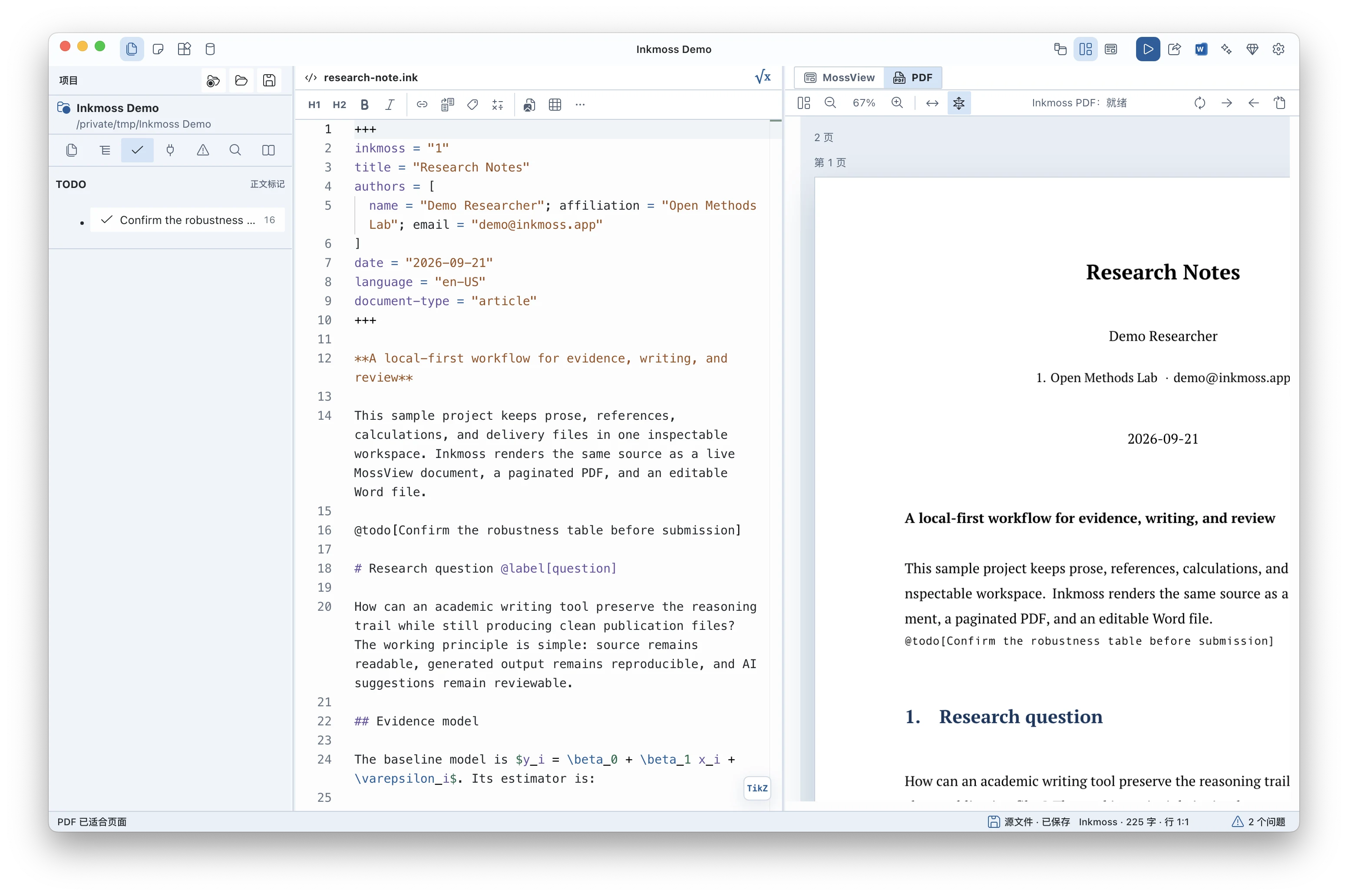Apply italic formatting in editor toolbar
Screen dimensions: 1348x896
point(390,105)
